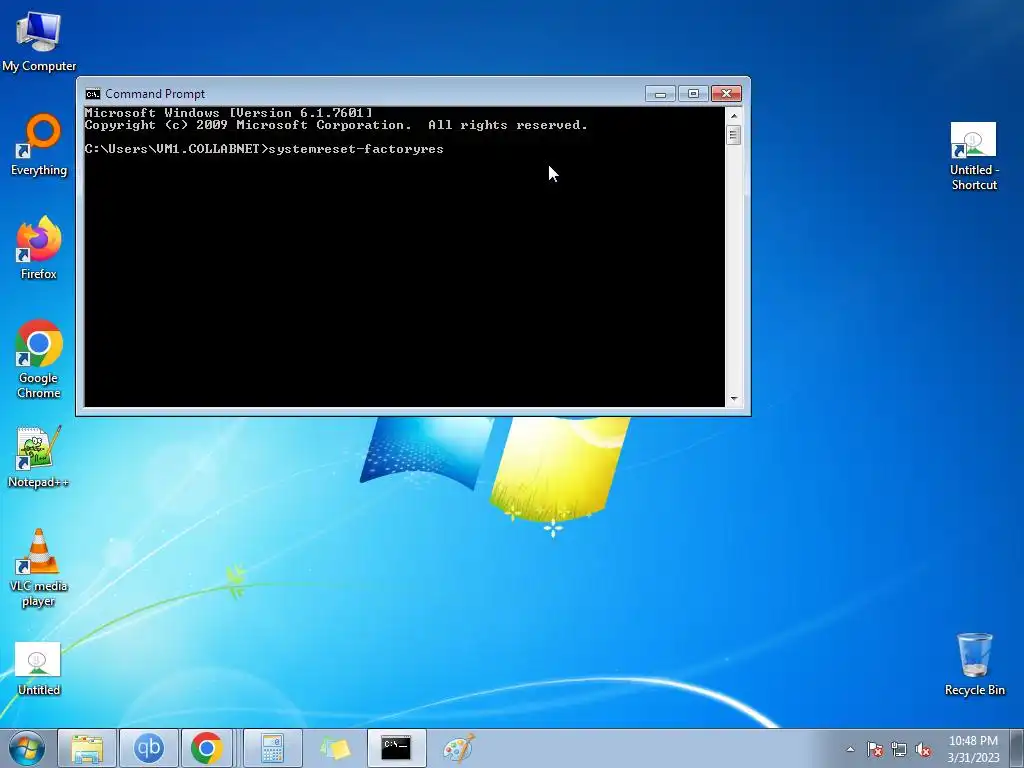Click the typed systemreset-factoryres command text

(x=356, y=149)
